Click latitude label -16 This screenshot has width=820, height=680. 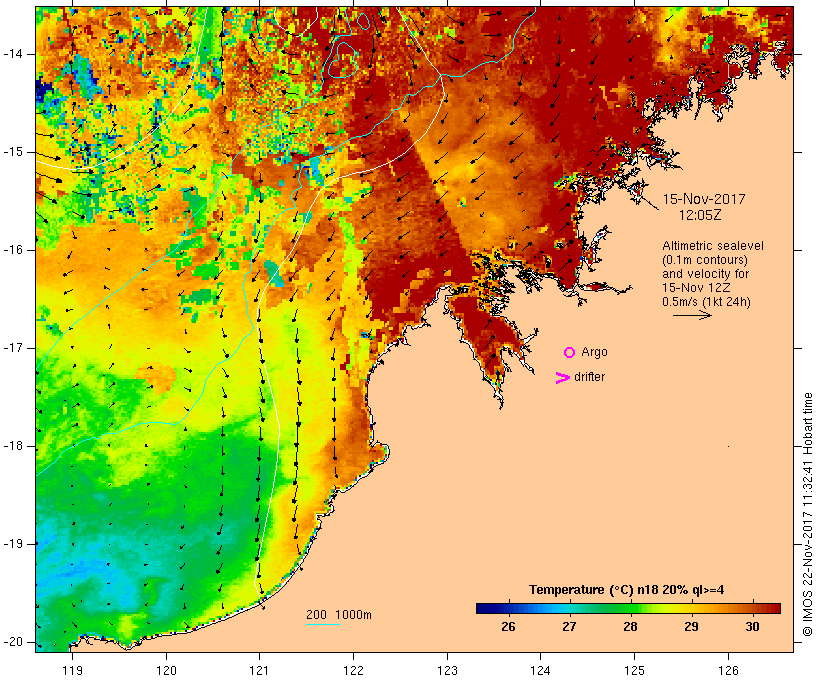click(x=13, y=250)
